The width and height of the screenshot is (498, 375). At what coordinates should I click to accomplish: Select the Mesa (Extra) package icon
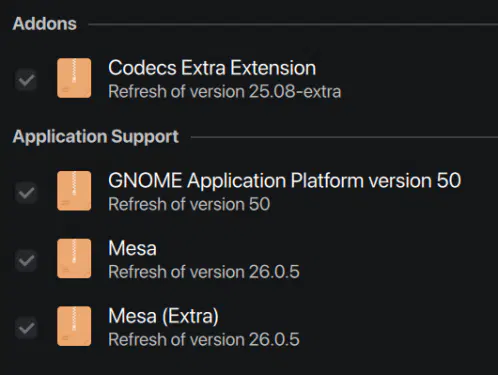click(x=74, y=326)
